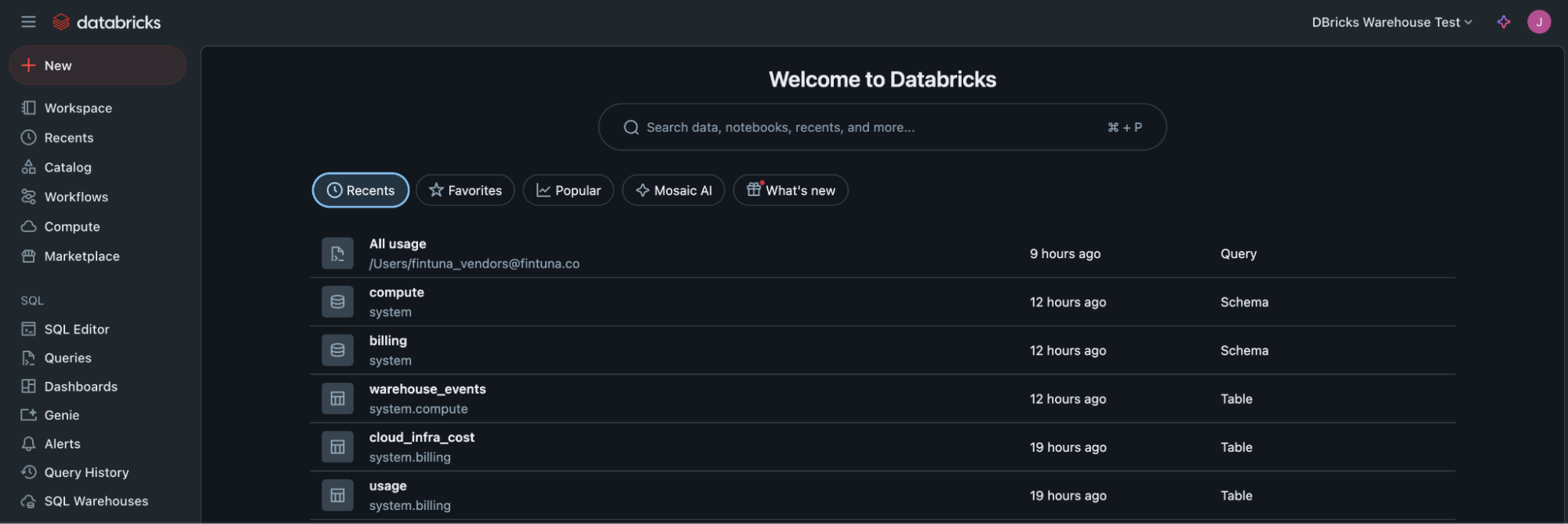This screenshot has width=1568, height=524.
Task: Click the Workspace sidebar icon
Action: [28, 107]
